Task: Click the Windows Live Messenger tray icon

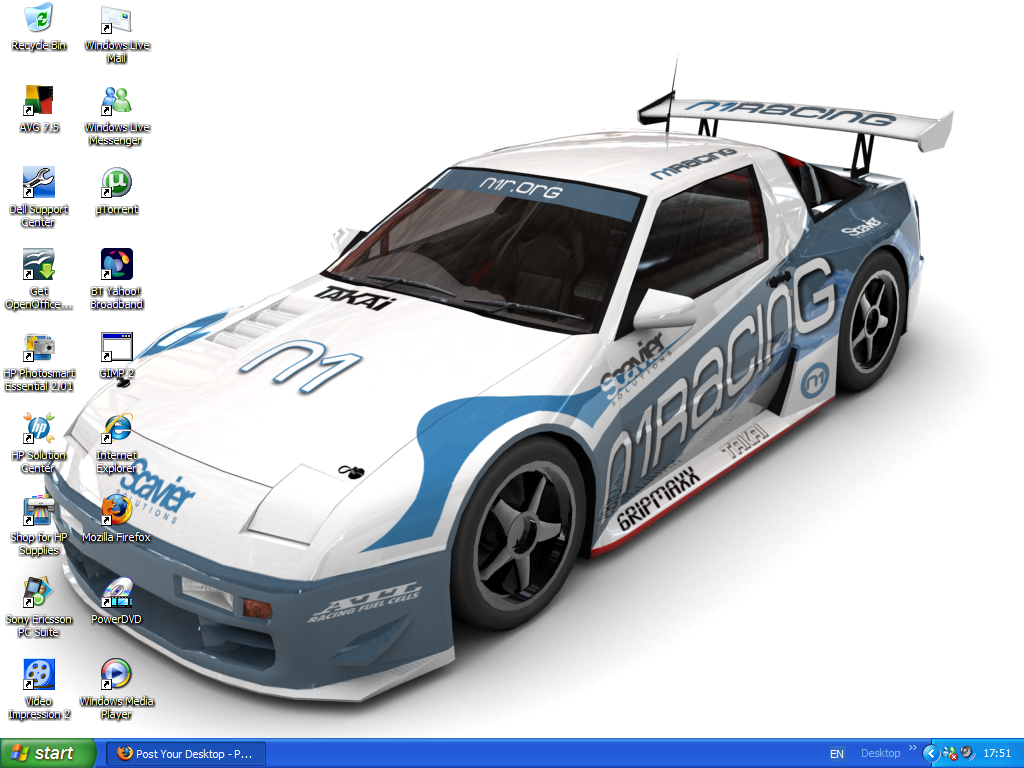Action: (950, 754)
